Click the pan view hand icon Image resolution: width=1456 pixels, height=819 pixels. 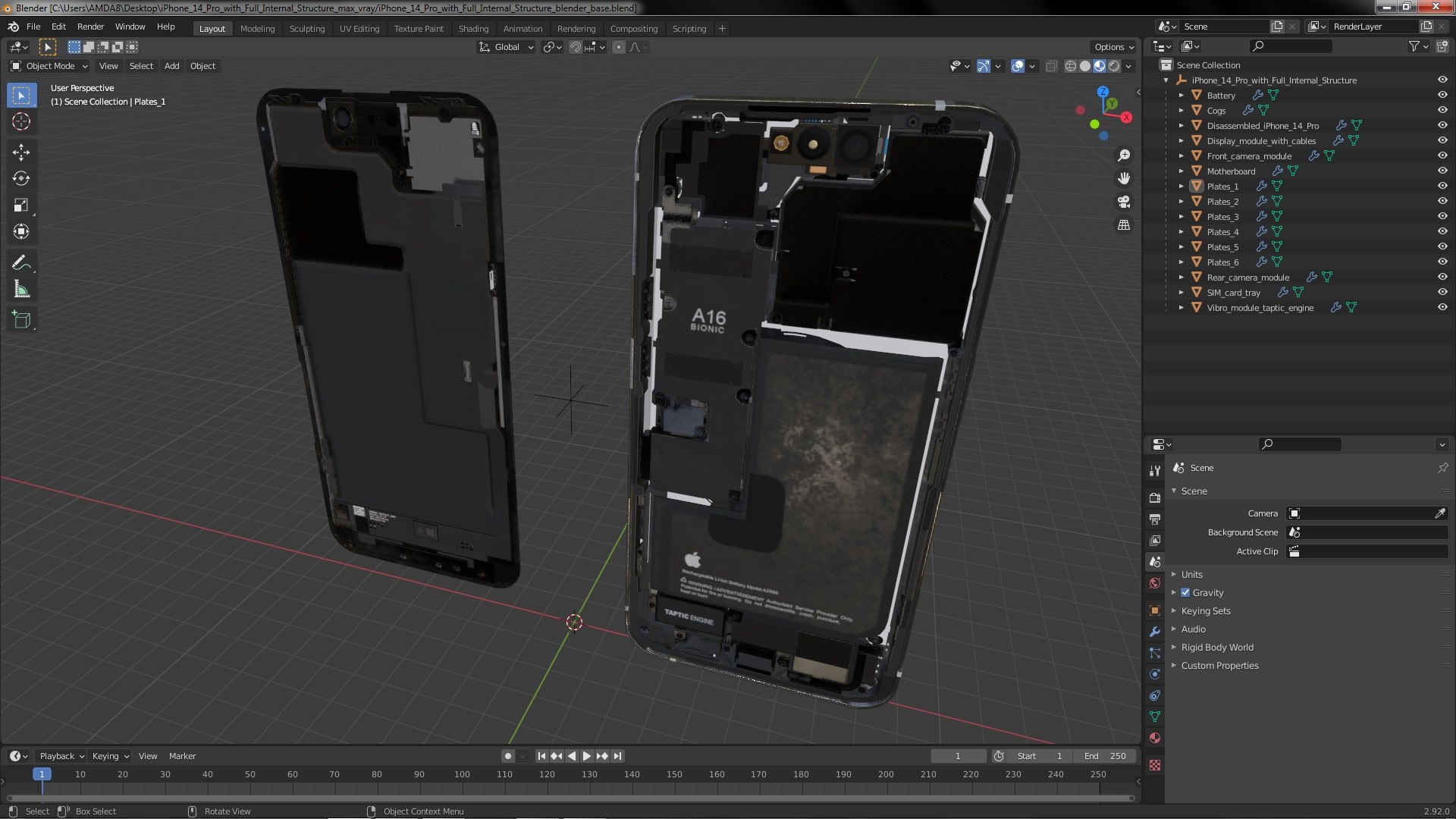[1124, 178]
